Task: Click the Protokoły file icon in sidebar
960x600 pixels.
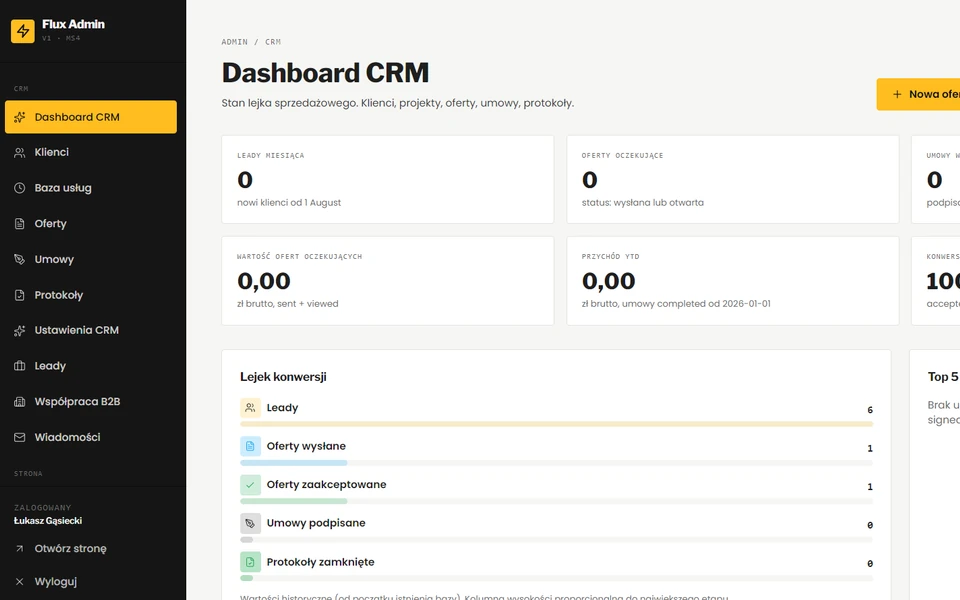Action: 20,295
